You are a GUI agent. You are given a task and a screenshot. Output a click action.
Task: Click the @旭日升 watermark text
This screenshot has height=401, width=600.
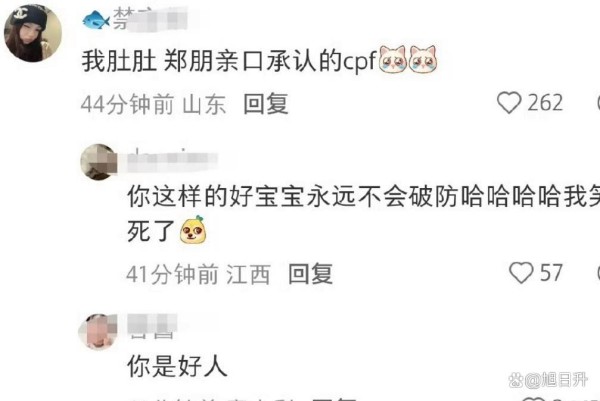click(556, 380)
